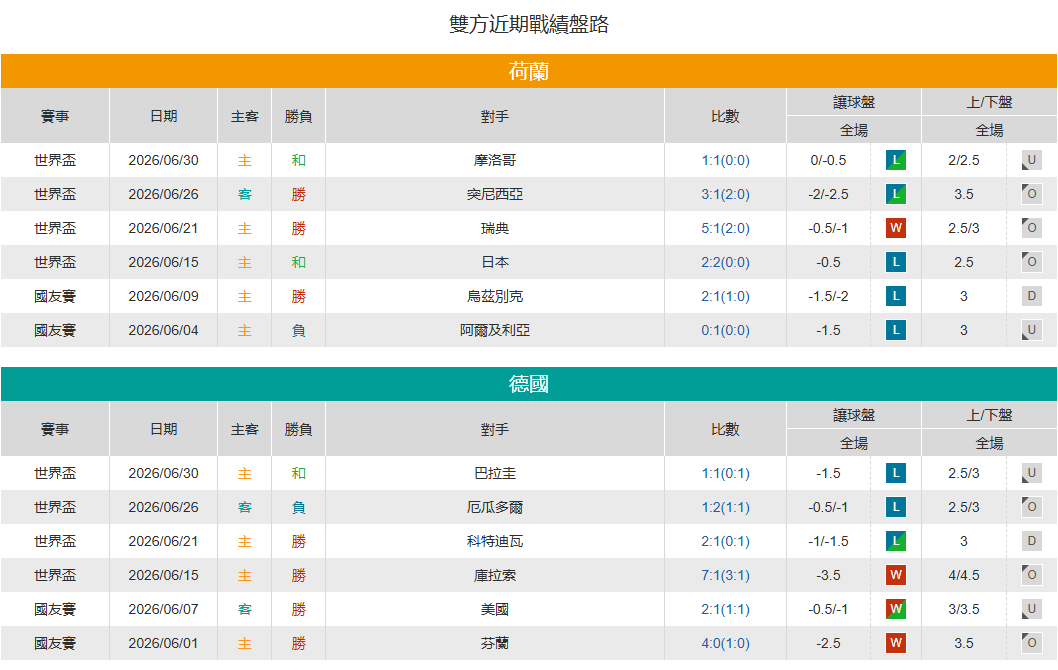
Task: Click the W badge in the 芬蘭 row
Action: [895, 643]
